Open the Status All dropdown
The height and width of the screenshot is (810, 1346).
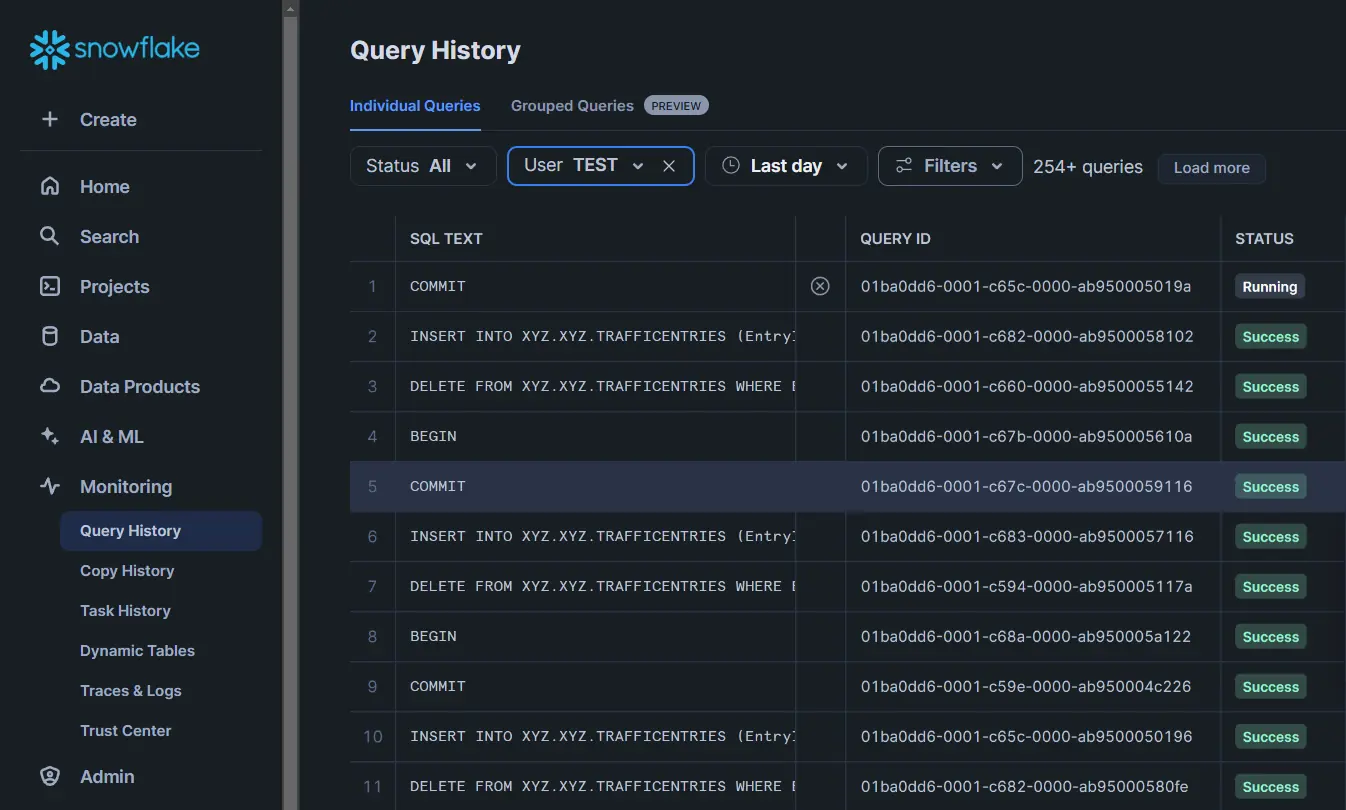tap(423, 166)
